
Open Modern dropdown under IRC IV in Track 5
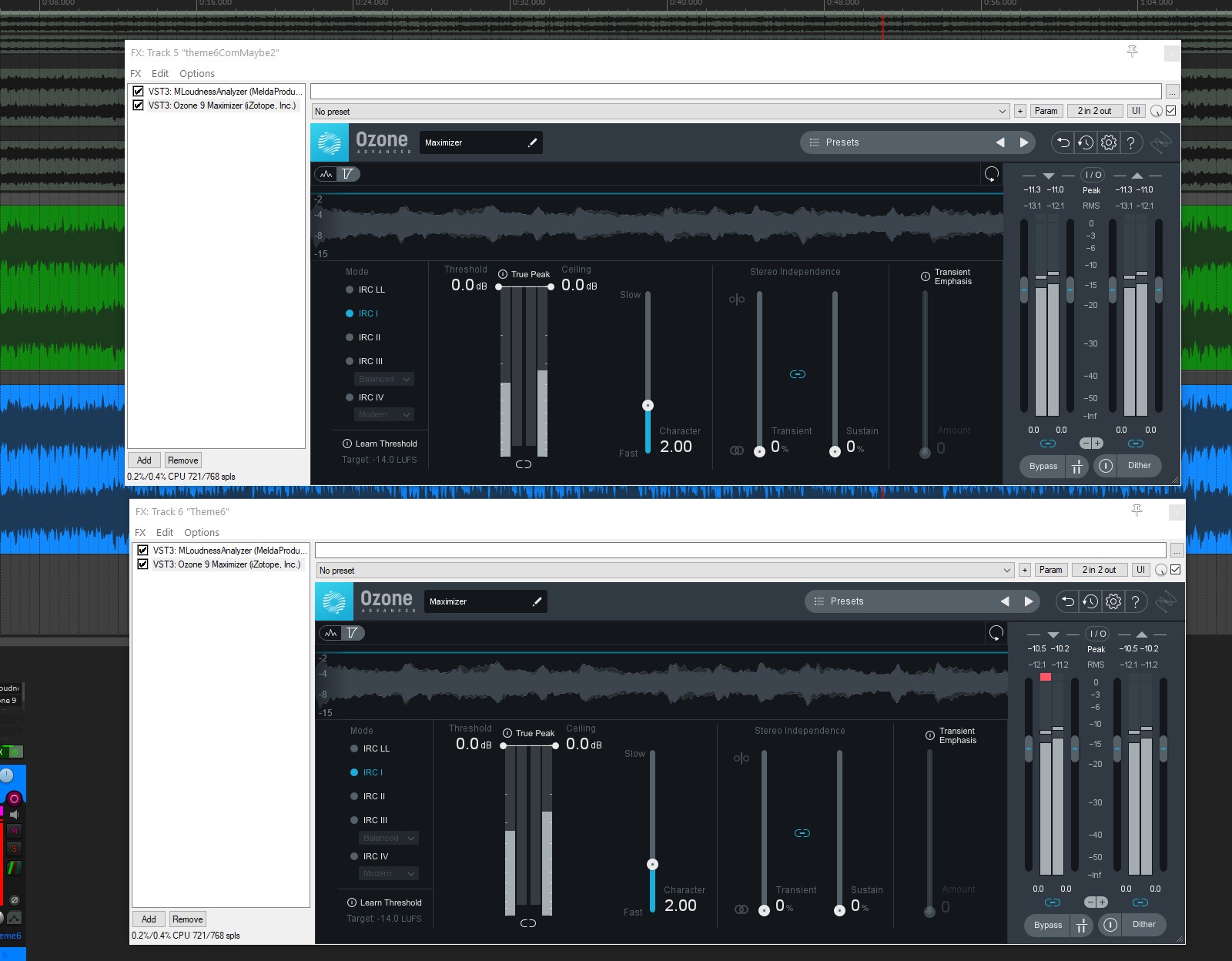[384, 414]
